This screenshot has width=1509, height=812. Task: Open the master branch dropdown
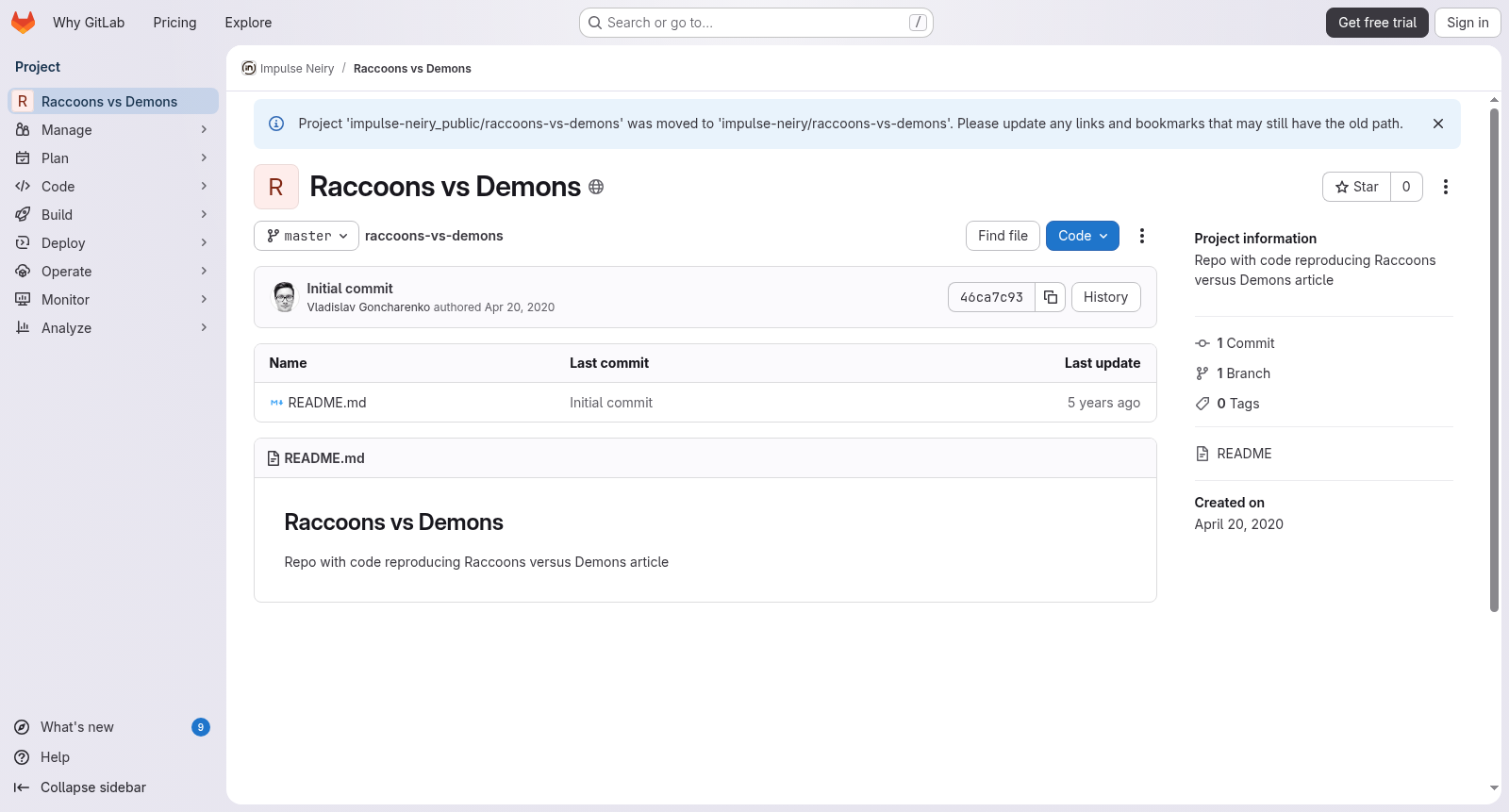tap(307, 236)
